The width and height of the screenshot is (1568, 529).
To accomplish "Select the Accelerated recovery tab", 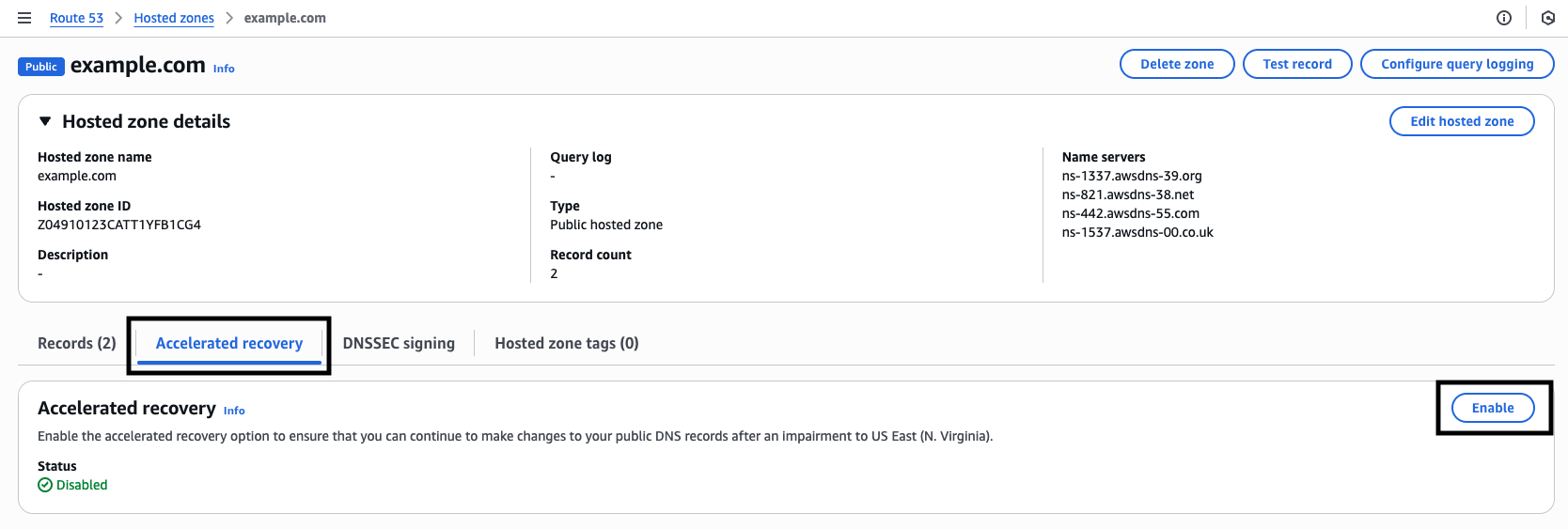I will pos(229,343).
